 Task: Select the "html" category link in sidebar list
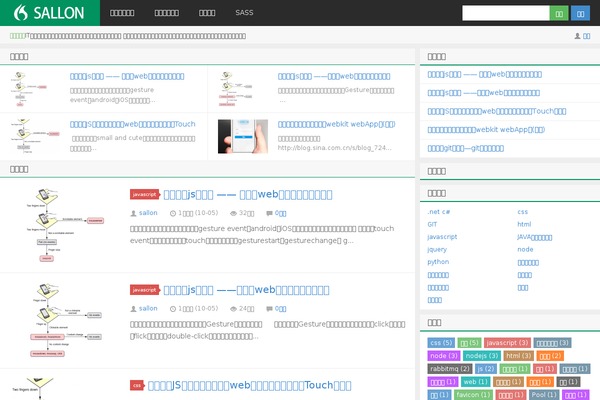[x=524, y=224]
